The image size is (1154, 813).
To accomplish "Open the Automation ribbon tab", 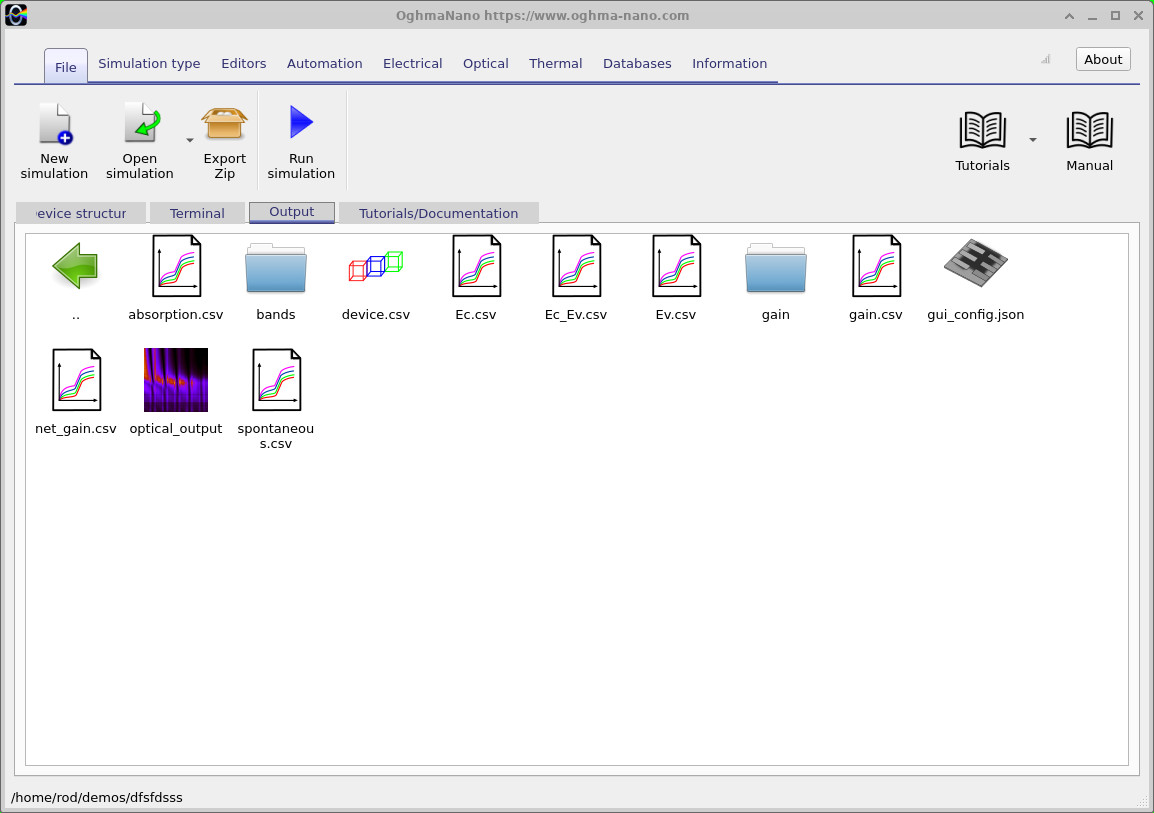I will pos(325,63).
